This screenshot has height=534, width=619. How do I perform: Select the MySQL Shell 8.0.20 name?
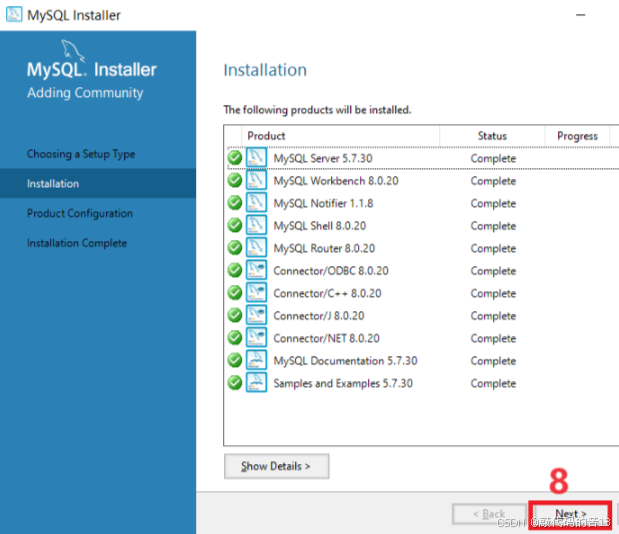click(320, 226)
